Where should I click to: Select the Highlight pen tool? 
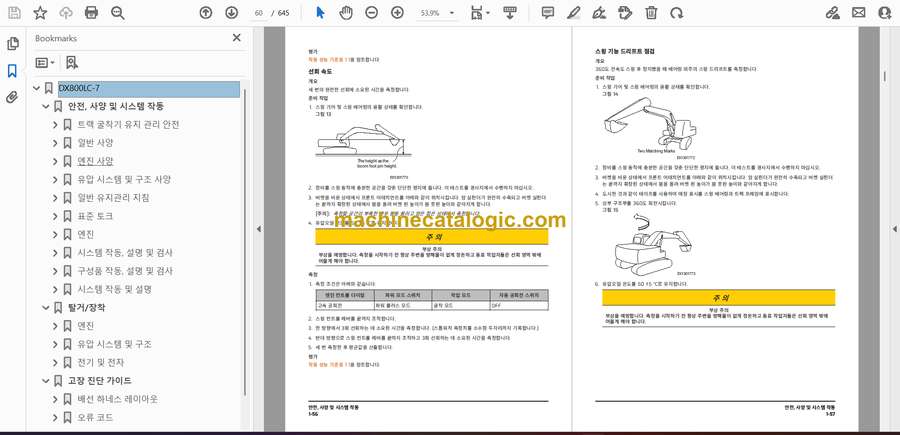pos(573,13)
